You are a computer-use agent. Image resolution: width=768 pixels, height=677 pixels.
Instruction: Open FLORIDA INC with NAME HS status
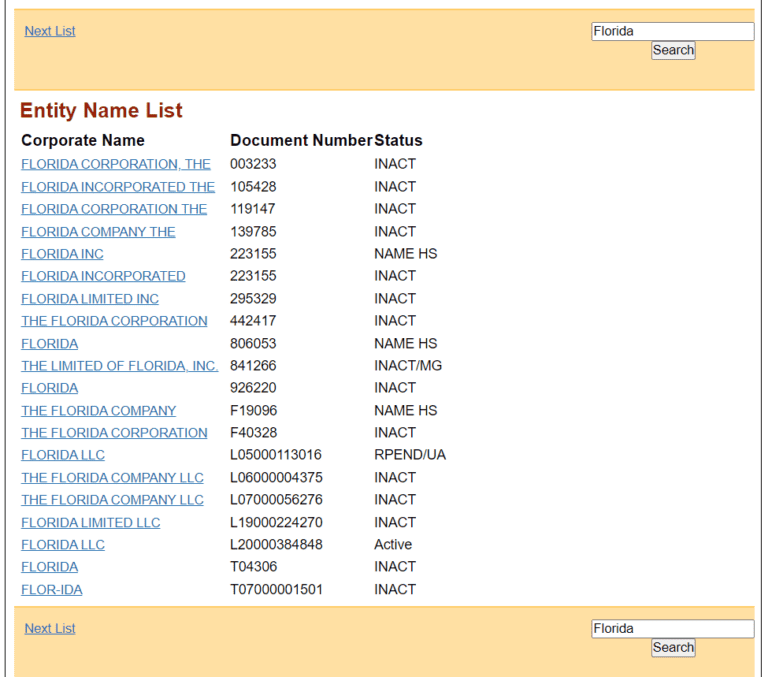(62, 254)
